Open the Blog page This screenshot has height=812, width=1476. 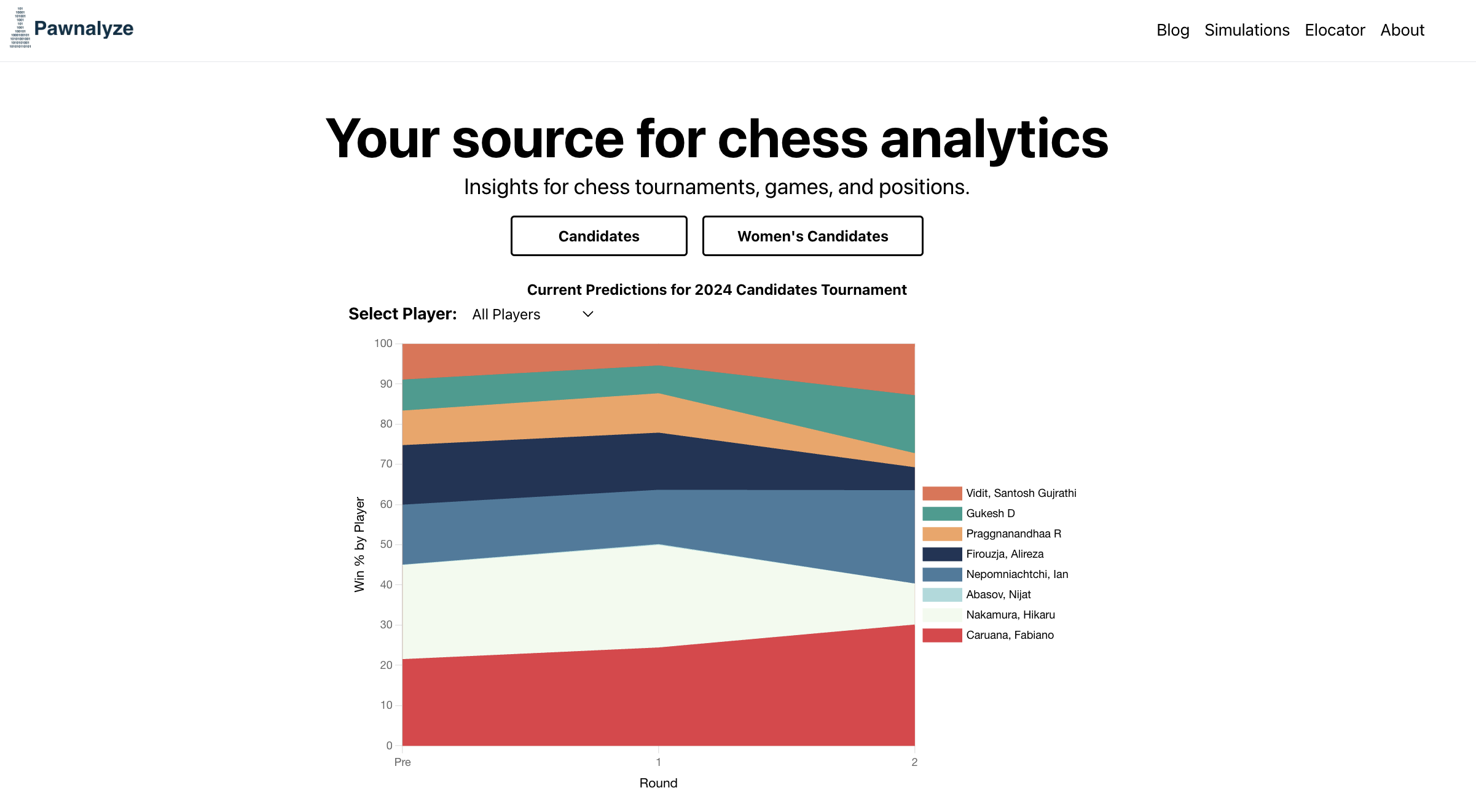[x=1172, y=30]
